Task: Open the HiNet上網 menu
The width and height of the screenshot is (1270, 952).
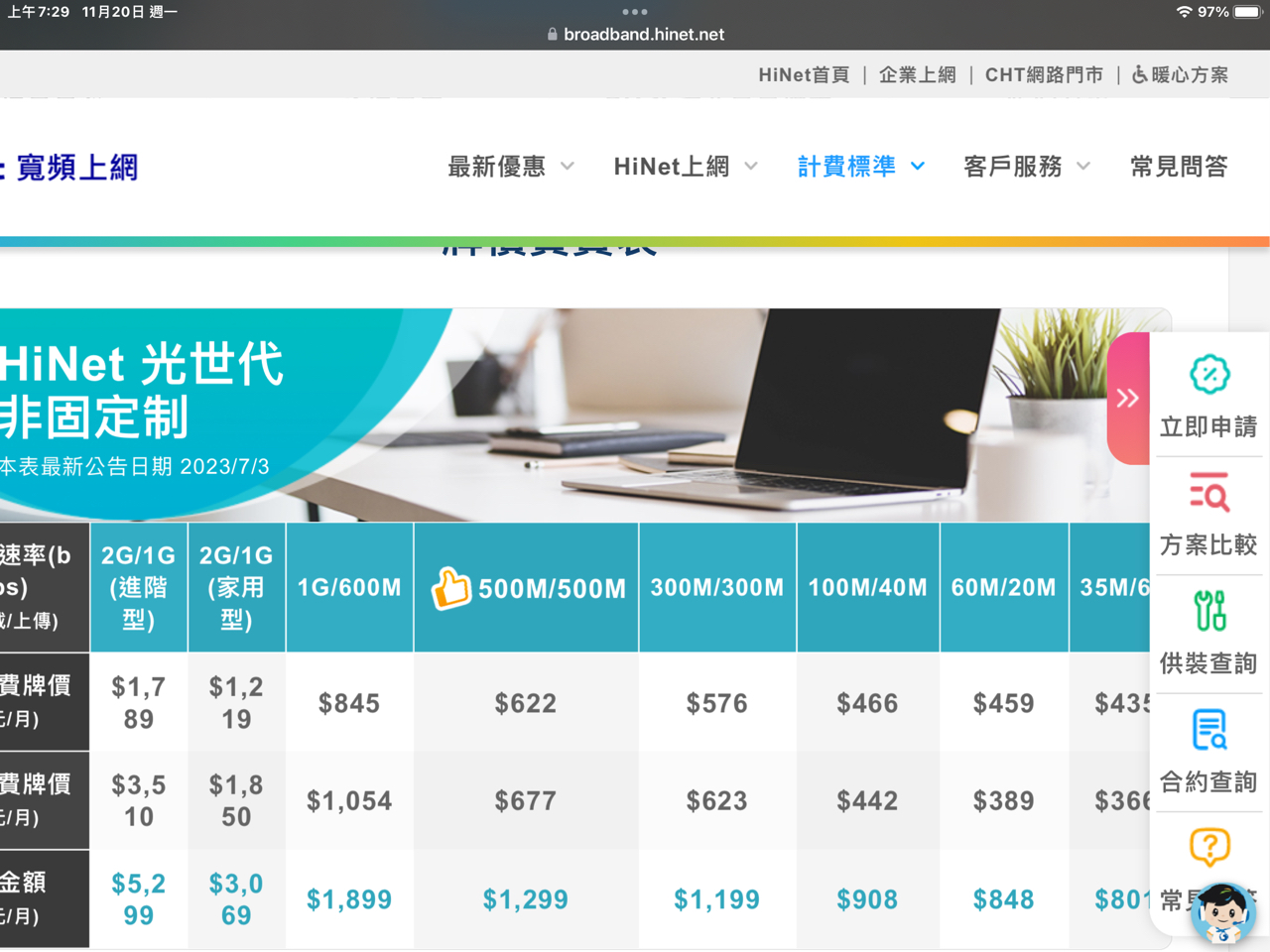Action: [672, 167]
